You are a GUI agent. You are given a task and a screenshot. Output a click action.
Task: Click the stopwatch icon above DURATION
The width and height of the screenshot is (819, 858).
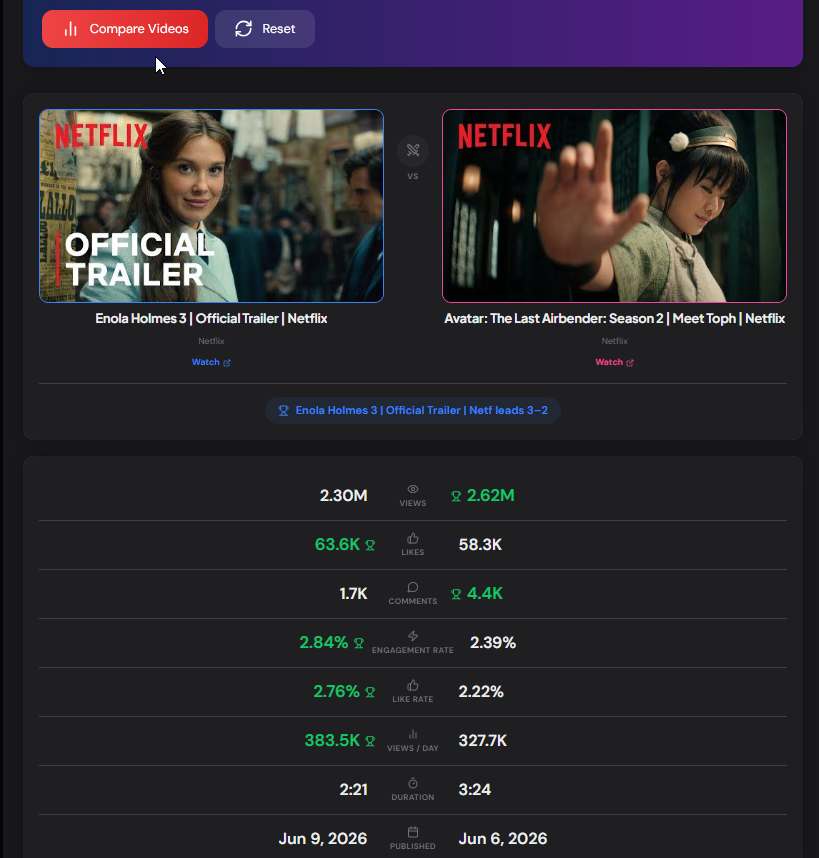(x=413, y=783)
